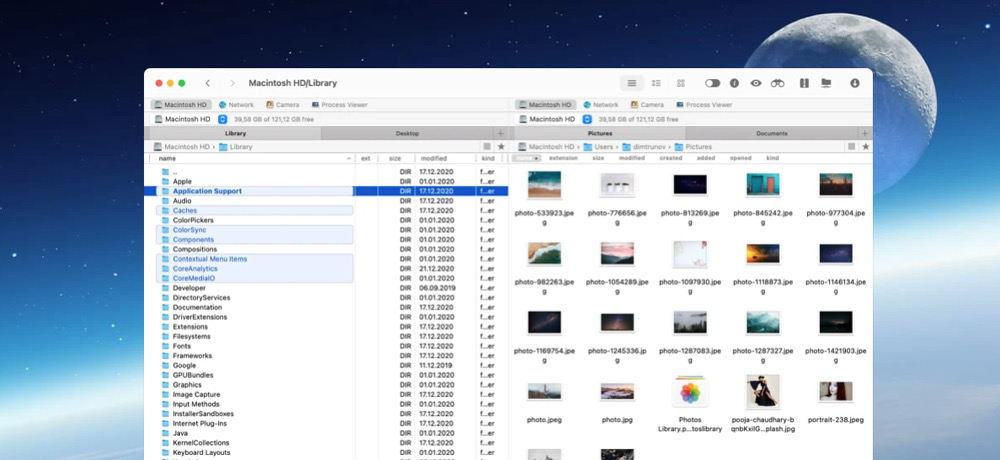
Task: Add a new tab in the left pane
Action: tap(500, 133)
